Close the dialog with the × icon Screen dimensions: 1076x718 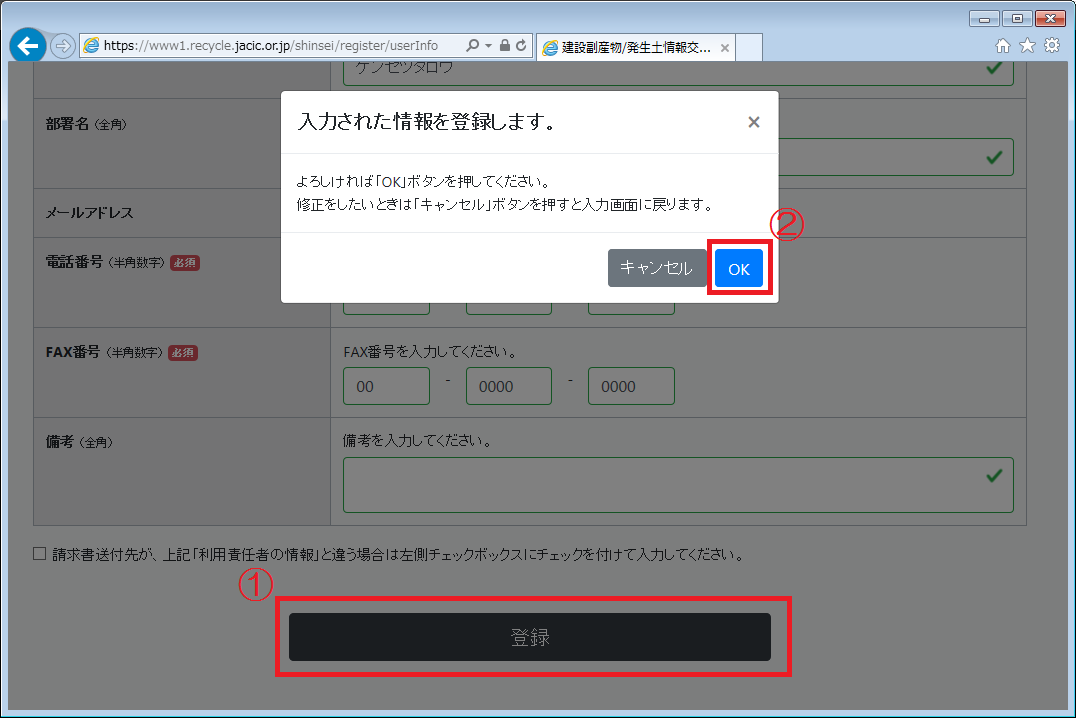click(753, 122)
